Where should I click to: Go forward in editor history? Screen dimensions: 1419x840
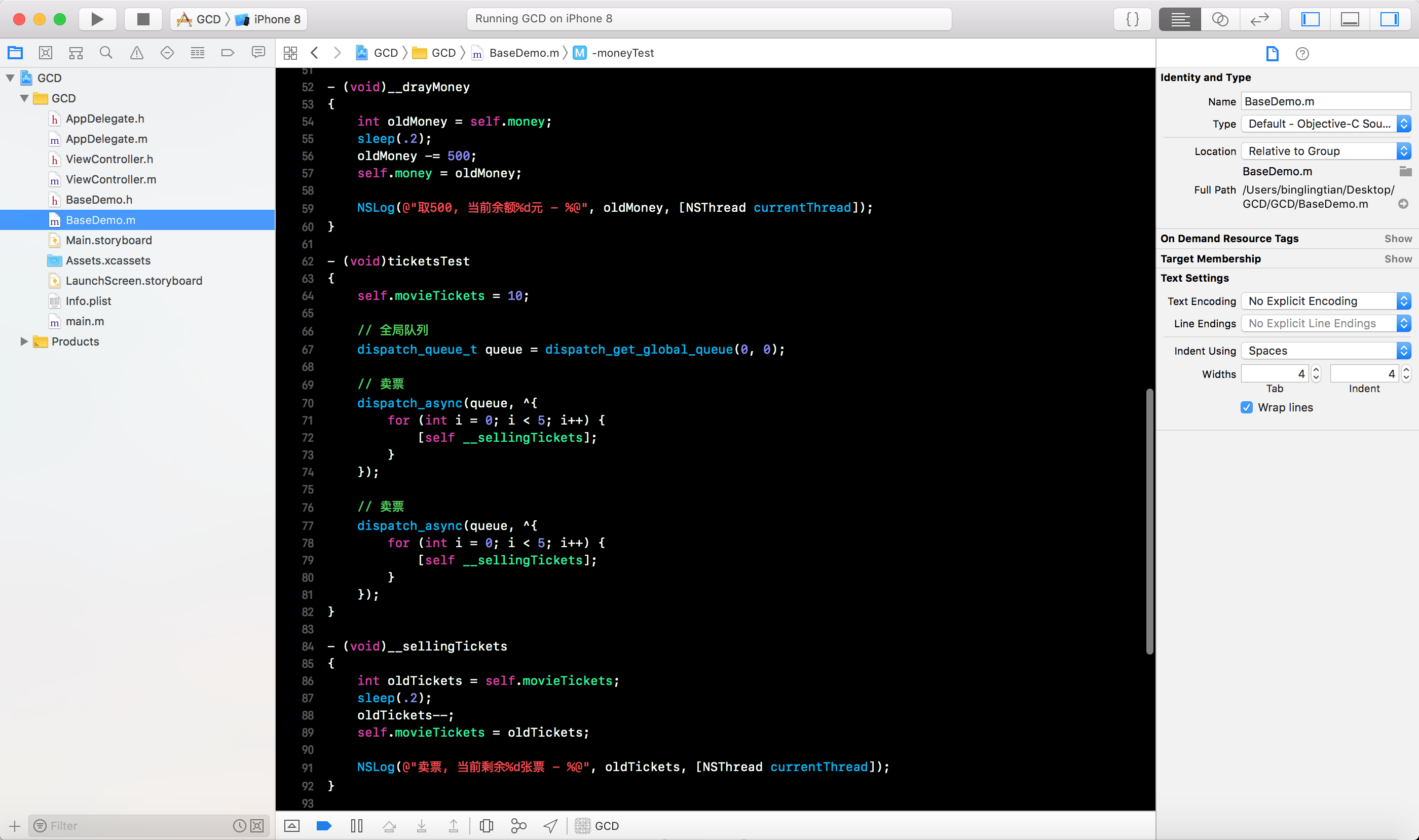click(338, 53)
